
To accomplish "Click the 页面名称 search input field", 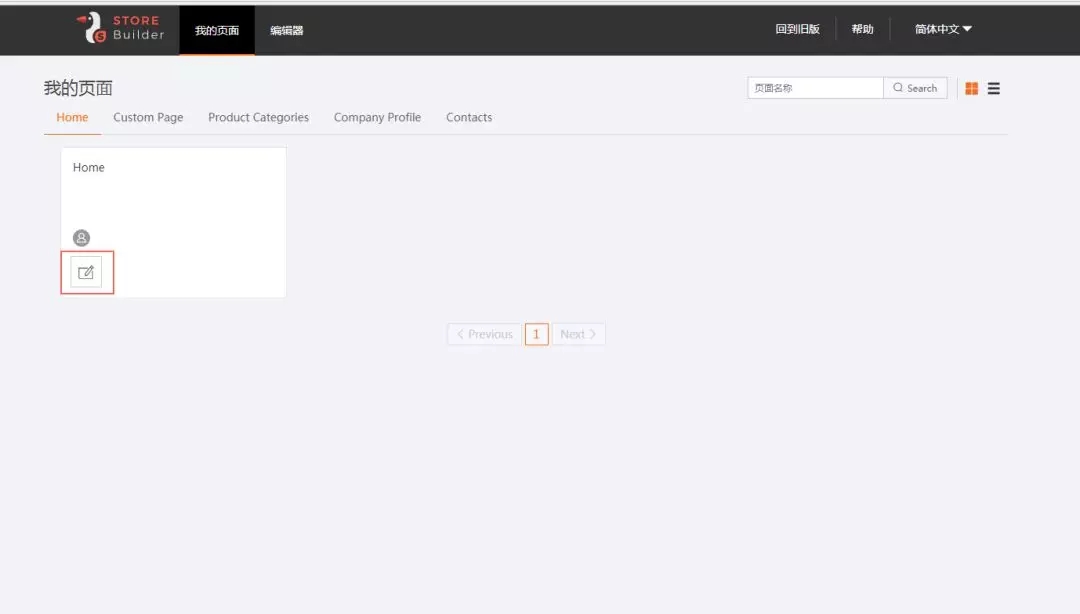I will click(815, 88).
